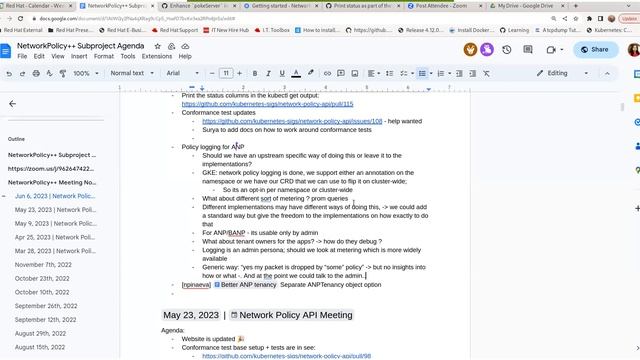Add a comment from the toolbar
The height and width of the screenshot is (360, 640).
tap(341, 73)
